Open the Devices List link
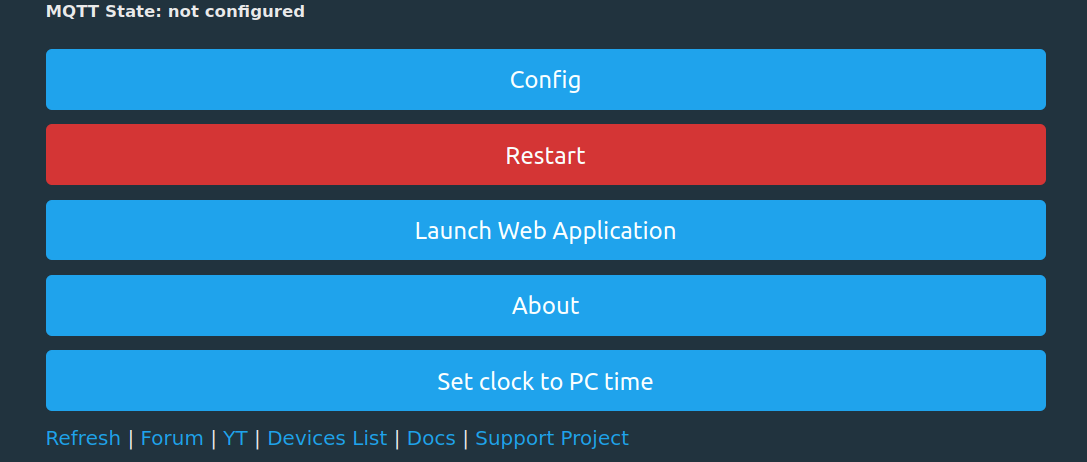1087x462 pixels. 327,438
